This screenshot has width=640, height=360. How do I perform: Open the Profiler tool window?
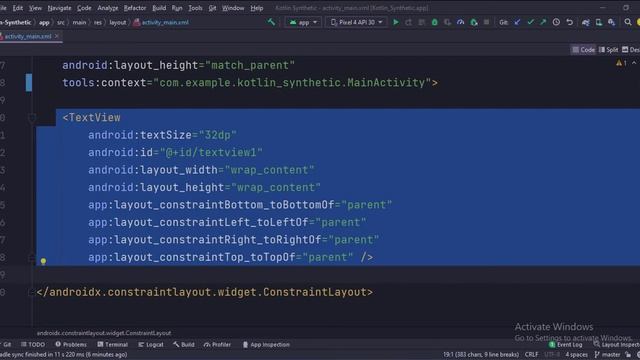tap(217, 344)
